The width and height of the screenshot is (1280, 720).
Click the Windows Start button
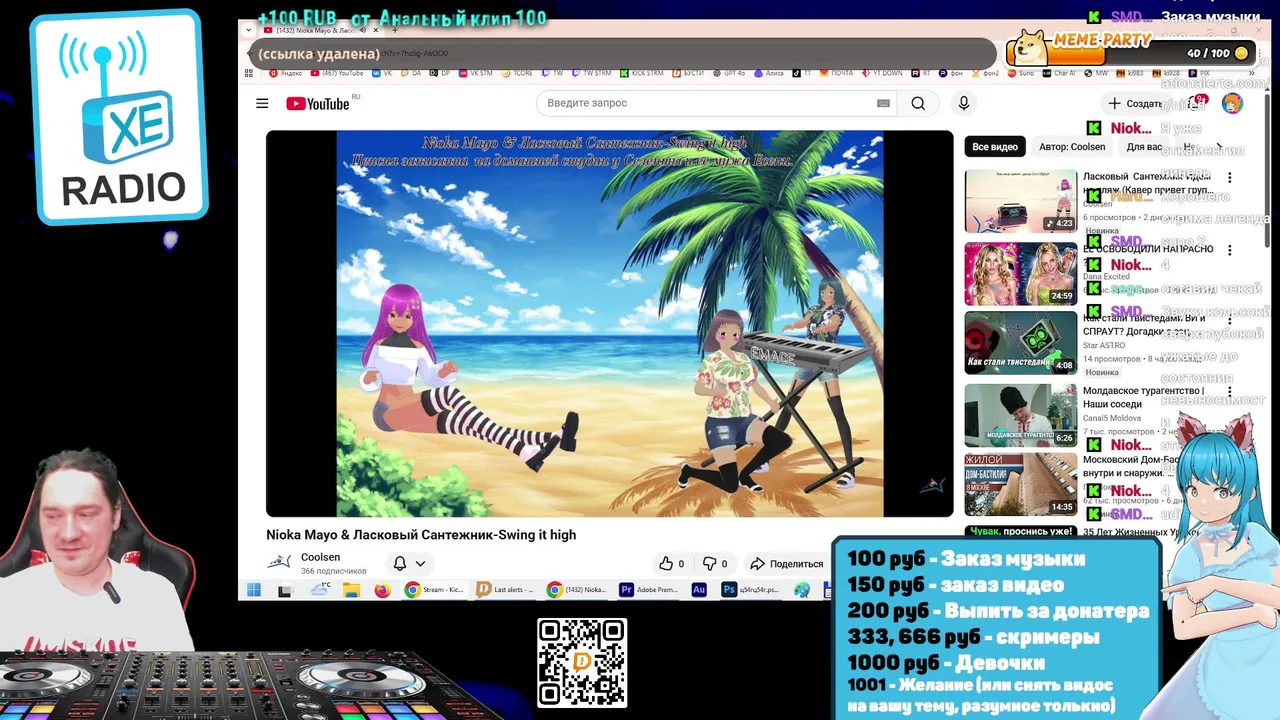(x=254, y=590)
